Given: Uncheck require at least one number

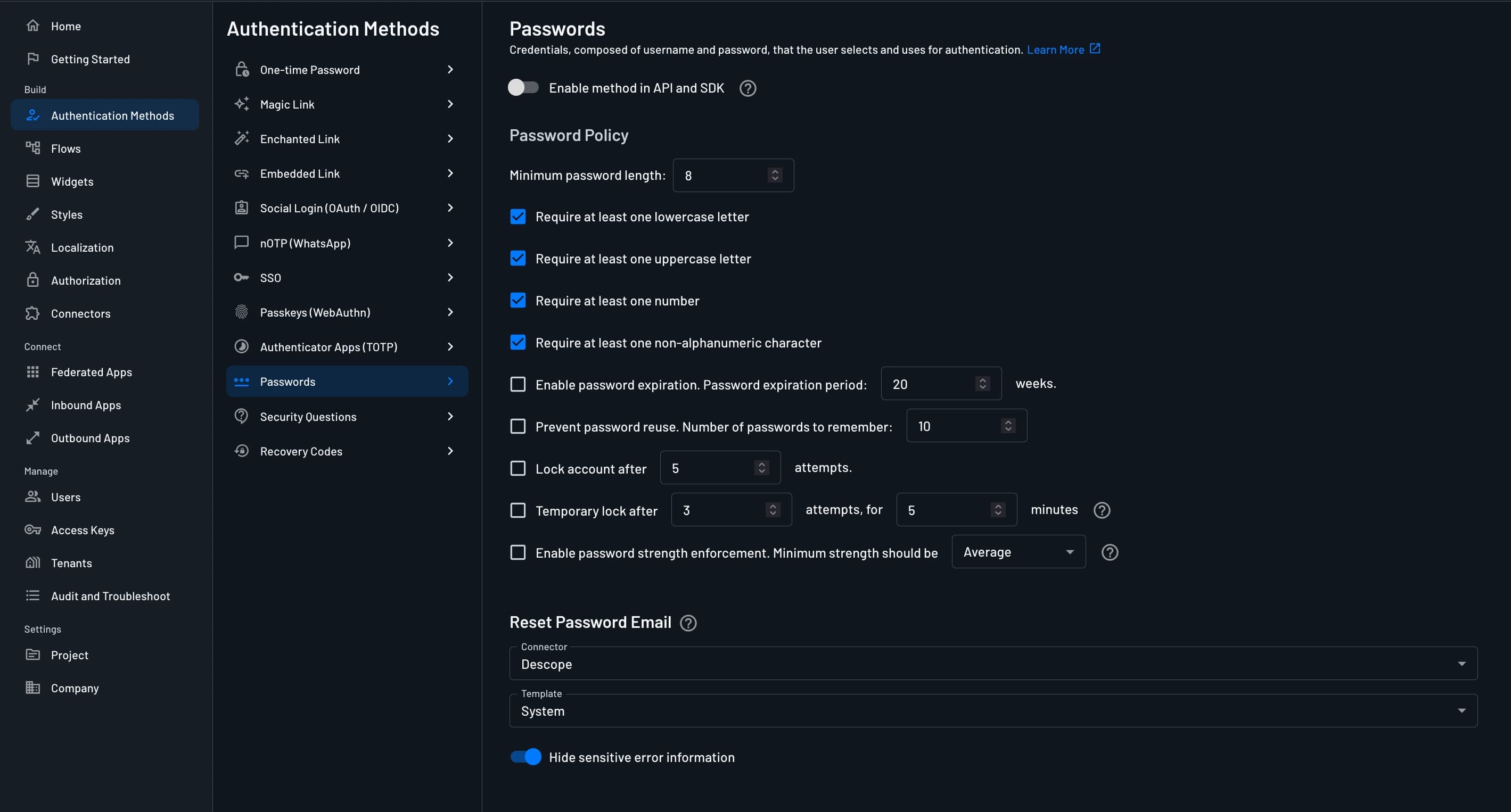Looking at the screenshot, I should [518, 300].
